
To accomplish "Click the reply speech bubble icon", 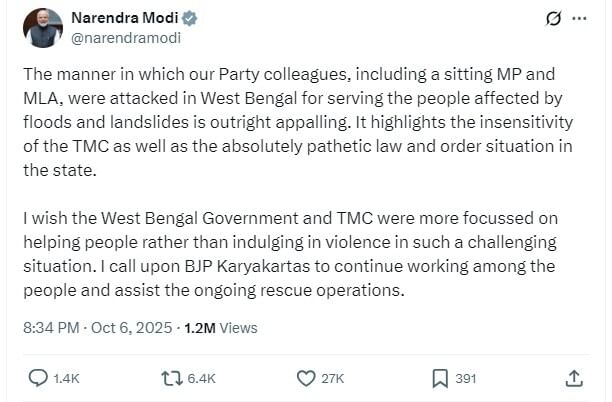I will tap(38, 378).
